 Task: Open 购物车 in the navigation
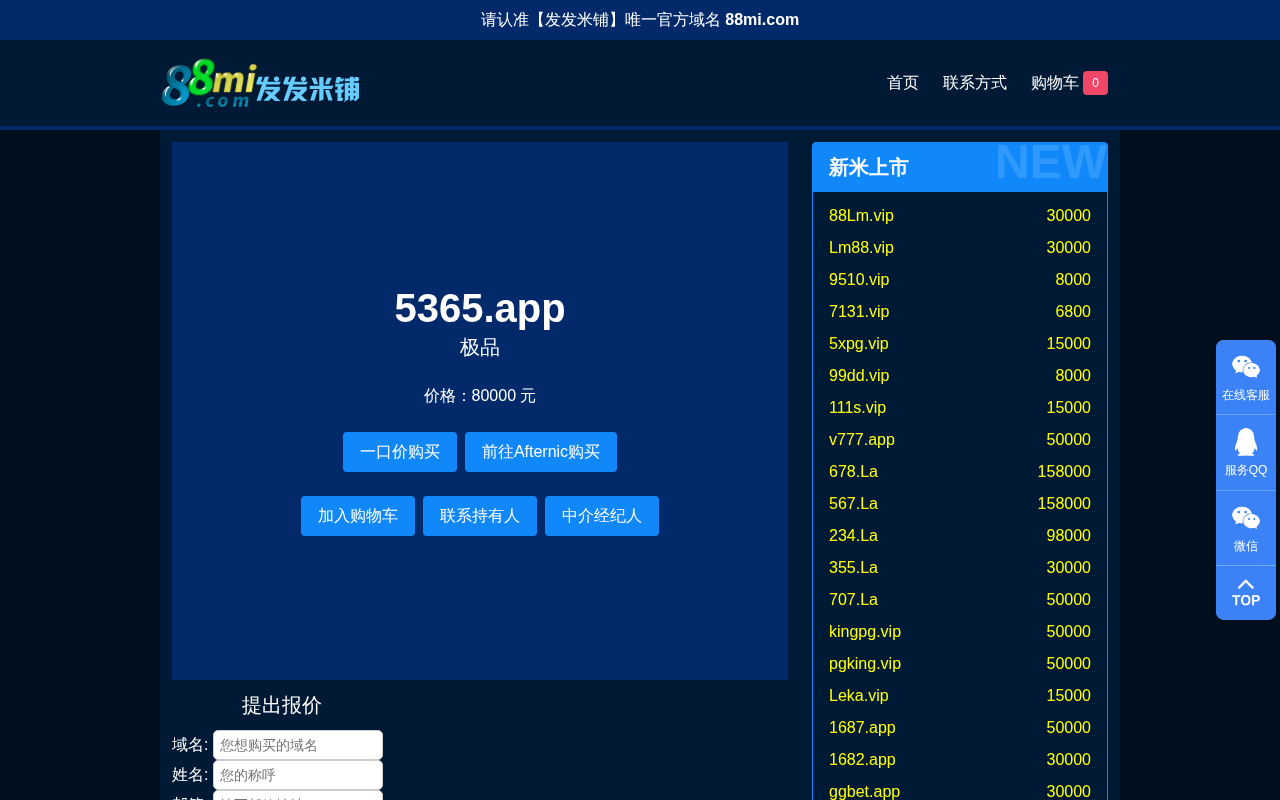click(x=1055, y=83)
